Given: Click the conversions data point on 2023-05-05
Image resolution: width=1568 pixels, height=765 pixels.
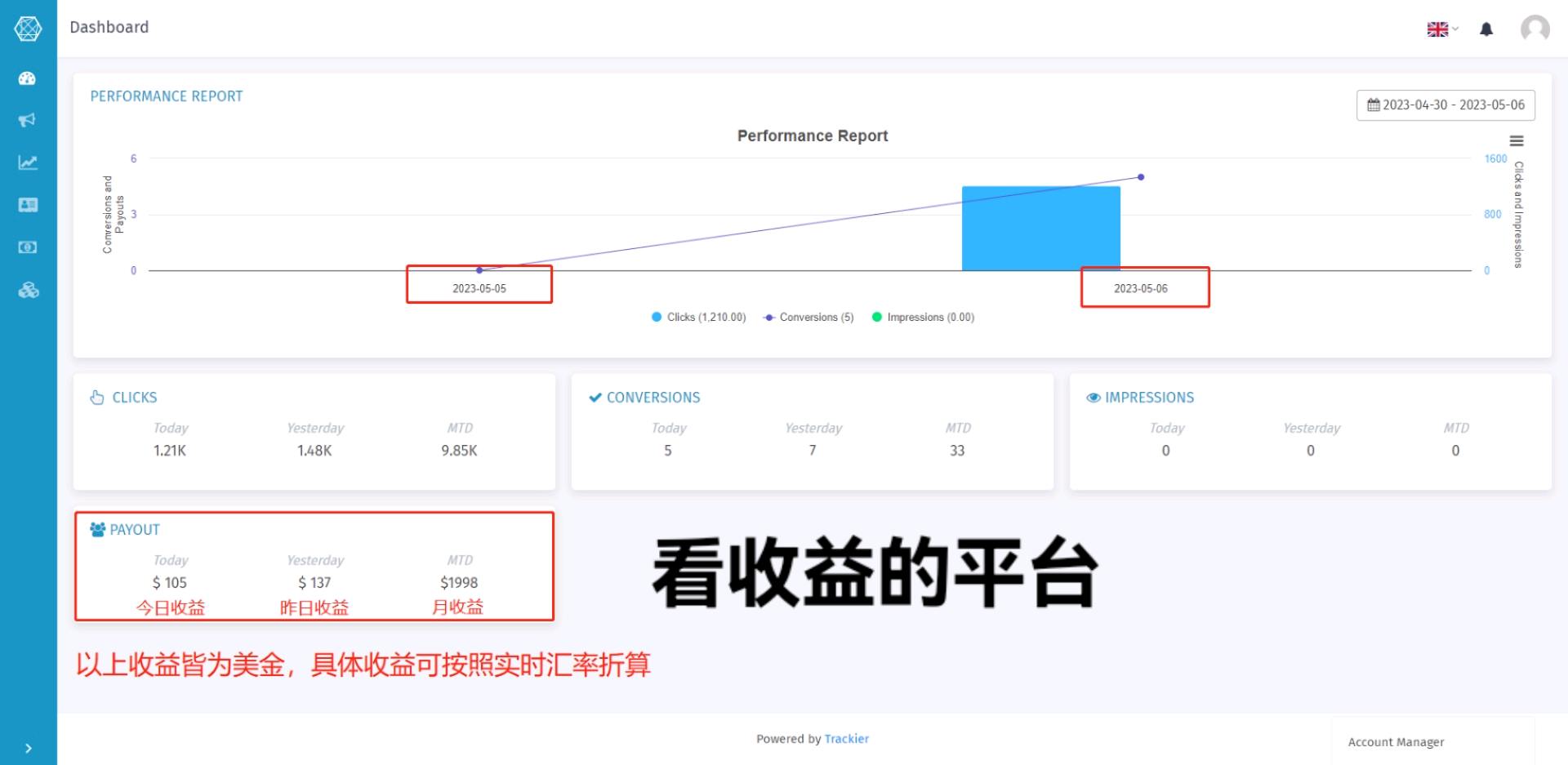Looking at the screenshot, I should pos(479,270).
